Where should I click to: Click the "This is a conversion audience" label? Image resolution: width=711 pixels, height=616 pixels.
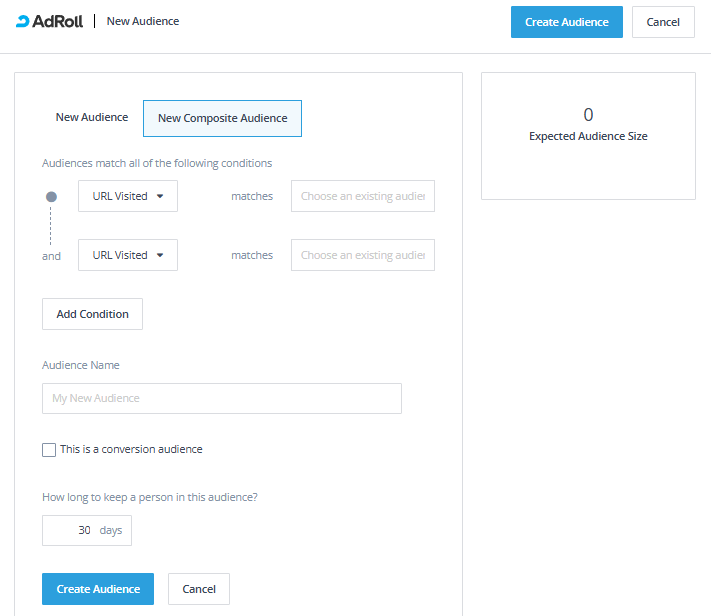tap(131, 449)
